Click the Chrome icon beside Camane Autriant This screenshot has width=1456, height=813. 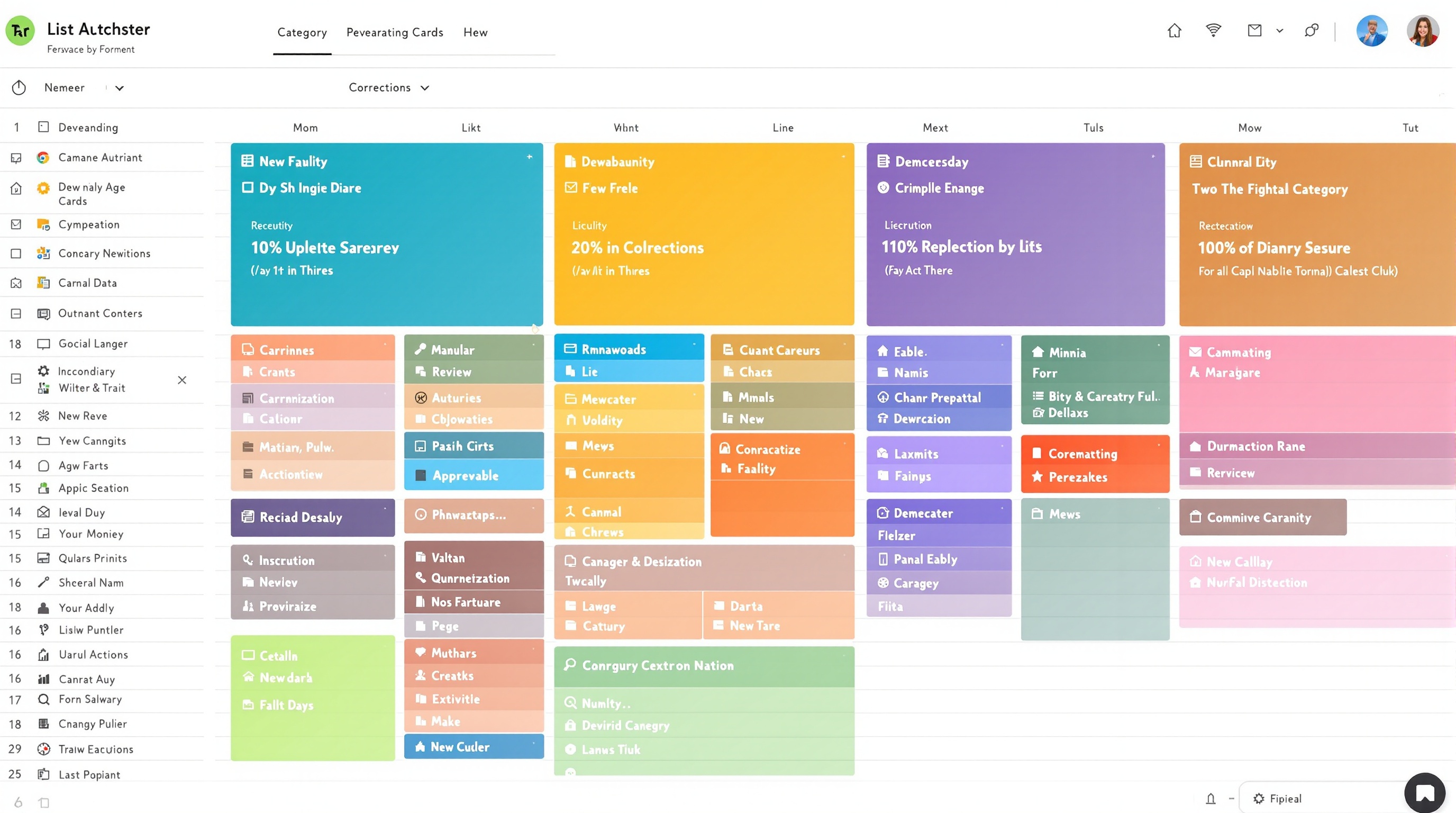(43, 157)
